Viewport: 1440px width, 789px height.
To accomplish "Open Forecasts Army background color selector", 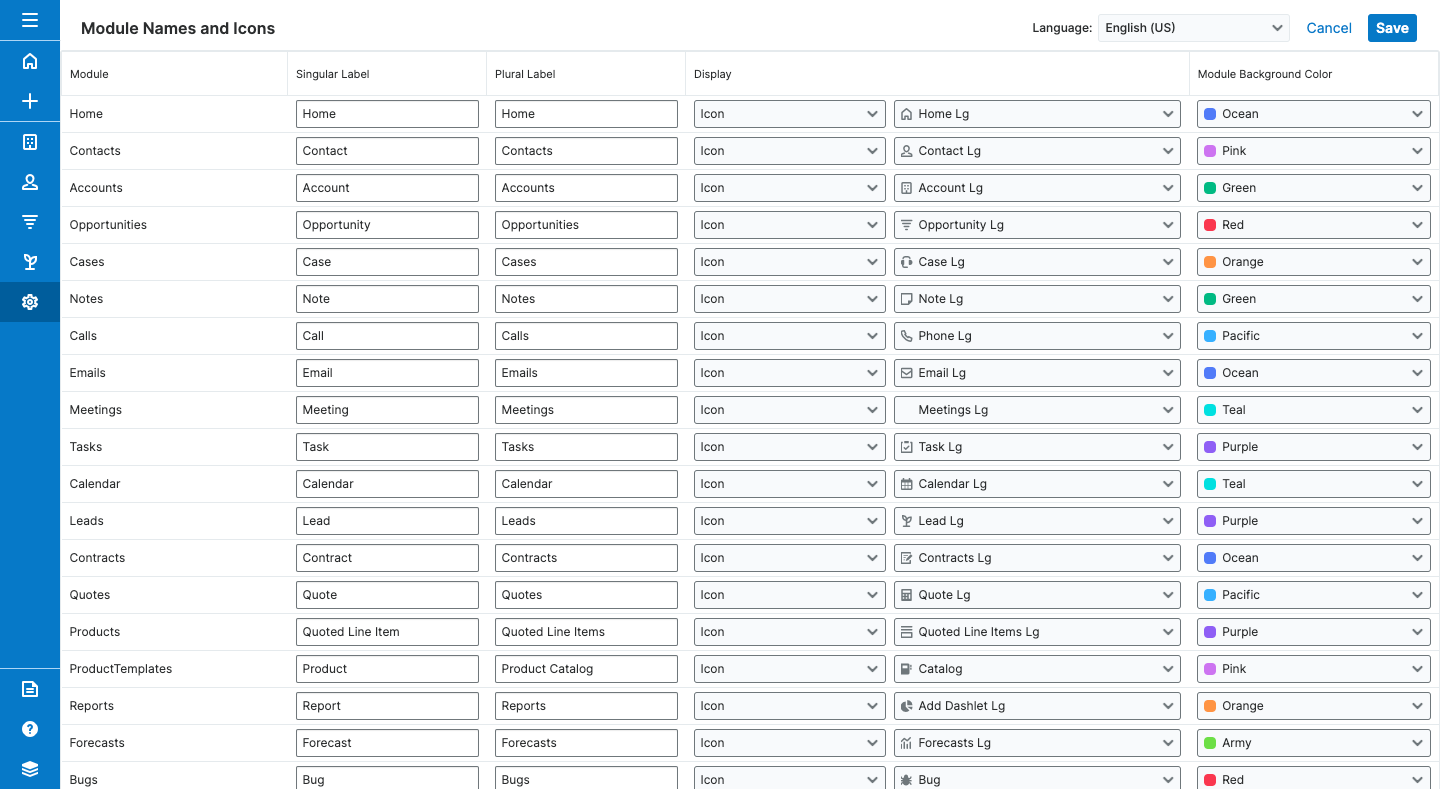I will point(1313,743).
